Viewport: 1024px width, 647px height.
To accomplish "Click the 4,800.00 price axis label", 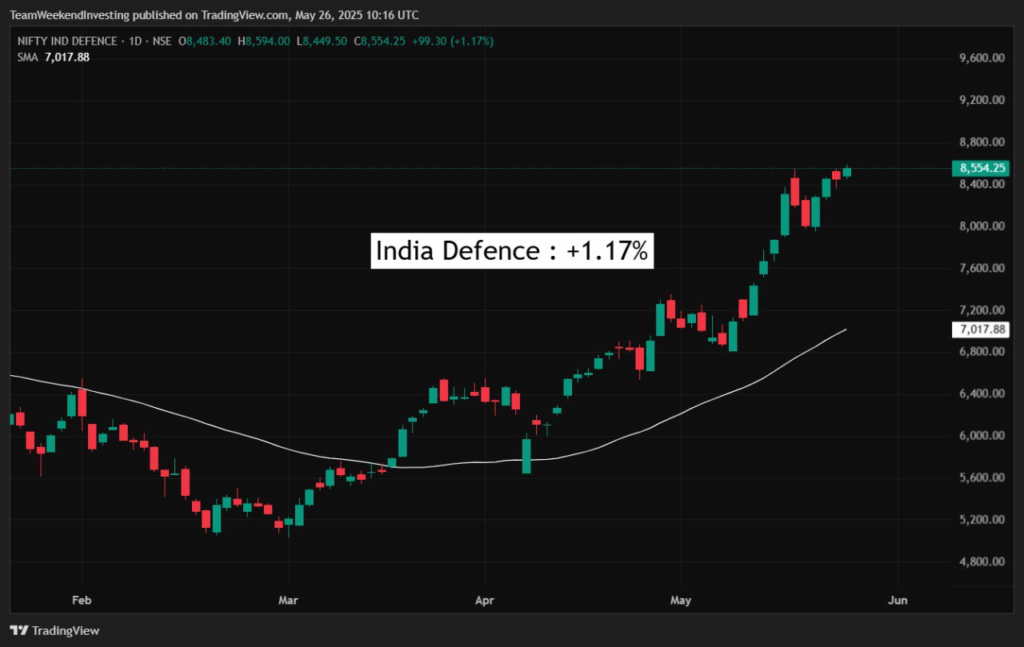I will click(x=982, y=561).
